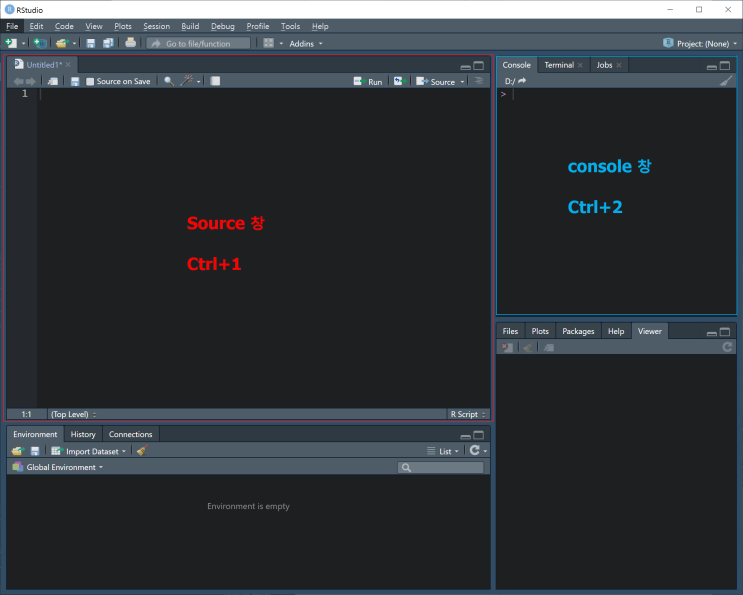This screenshot has height=595, width=743.
Task: Switch to the History tab
Action: pyautogui.click(x=83, y=434)
